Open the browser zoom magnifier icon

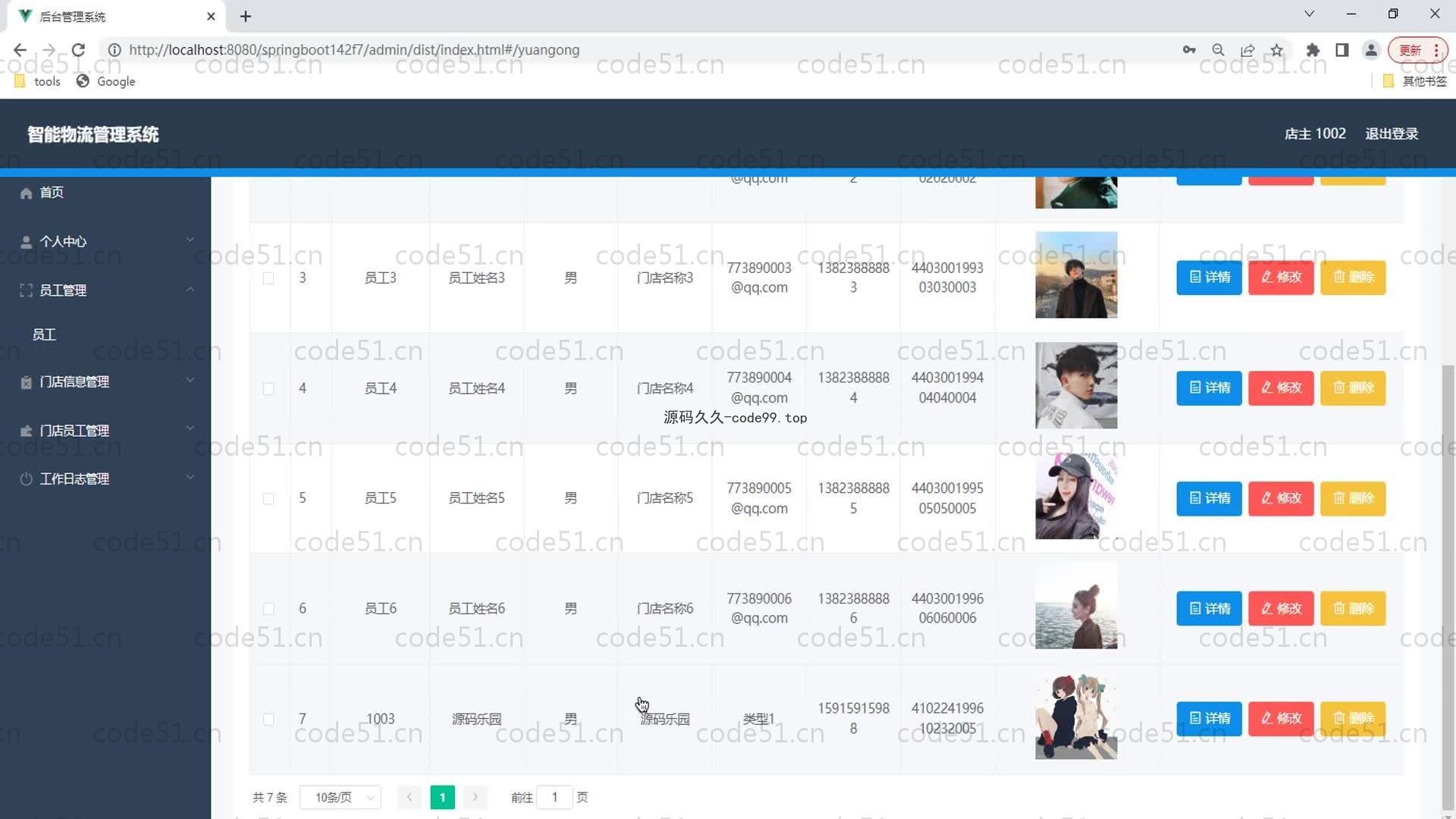(1218, 50)
